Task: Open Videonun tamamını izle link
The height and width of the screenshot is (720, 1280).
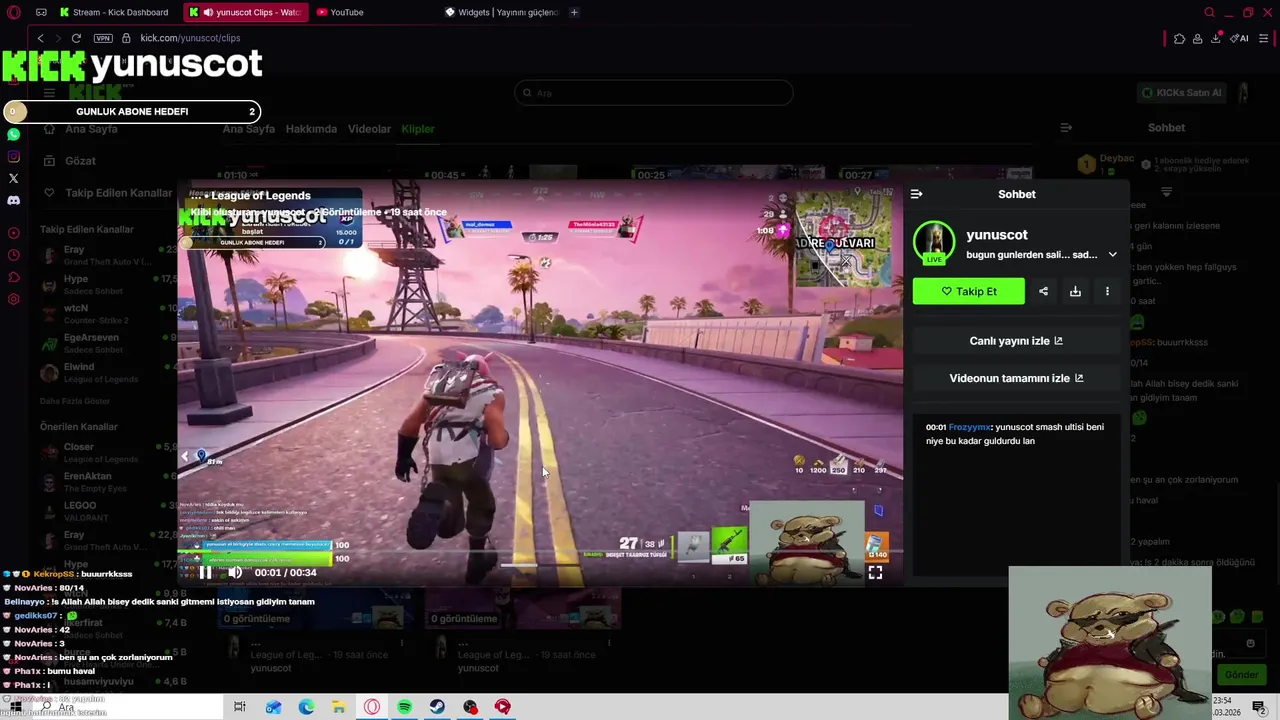Action: click(1016, 378)
